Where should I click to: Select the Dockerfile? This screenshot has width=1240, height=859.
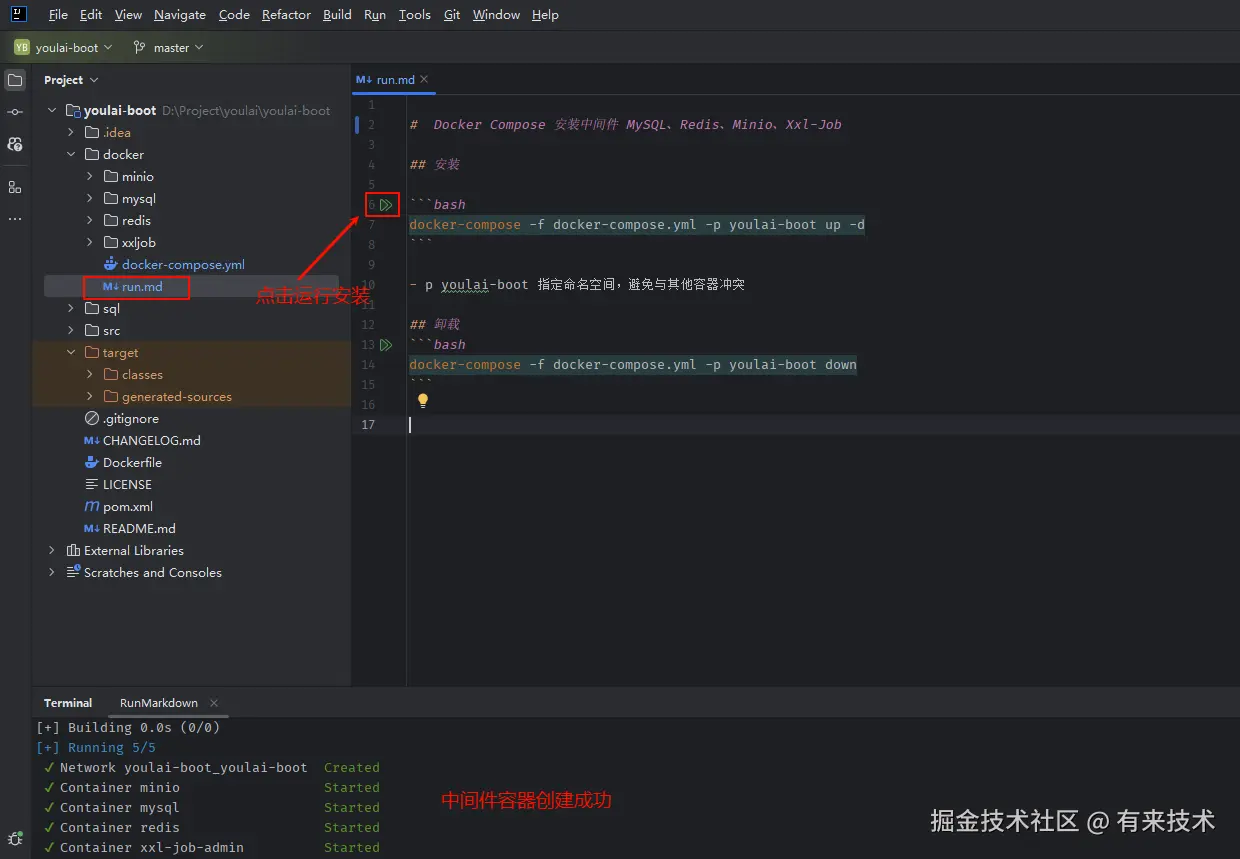point(132,462)
